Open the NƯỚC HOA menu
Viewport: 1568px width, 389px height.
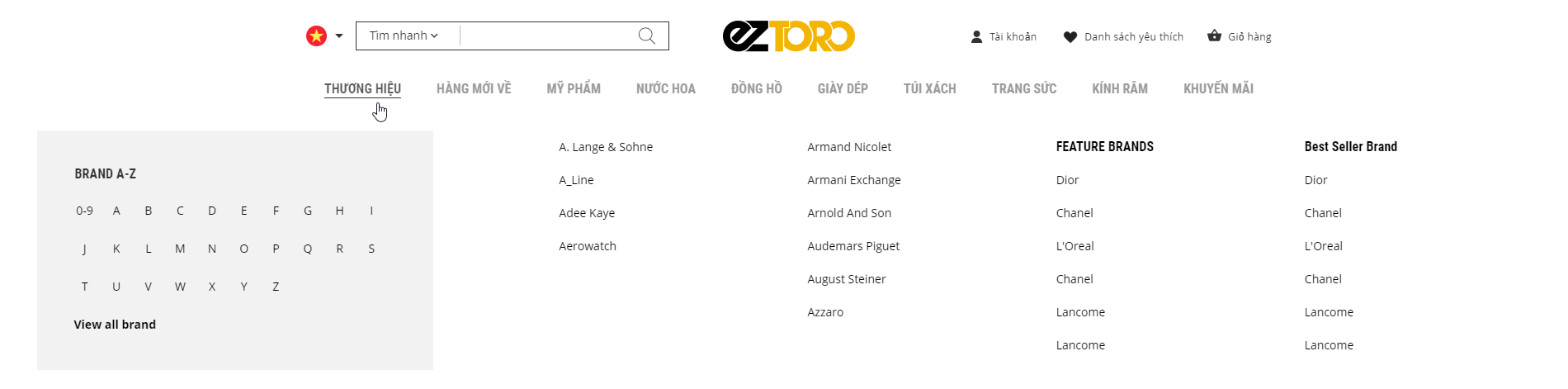665,88
